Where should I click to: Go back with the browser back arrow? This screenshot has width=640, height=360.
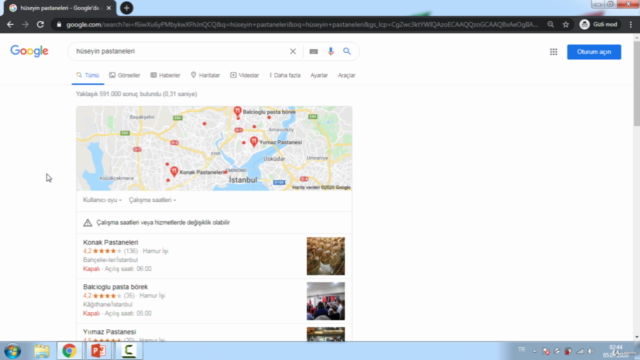(x=10, y=24)
